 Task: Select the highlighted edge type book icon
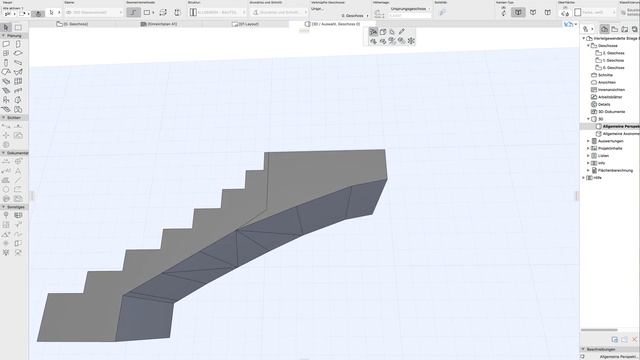point(518,13)
